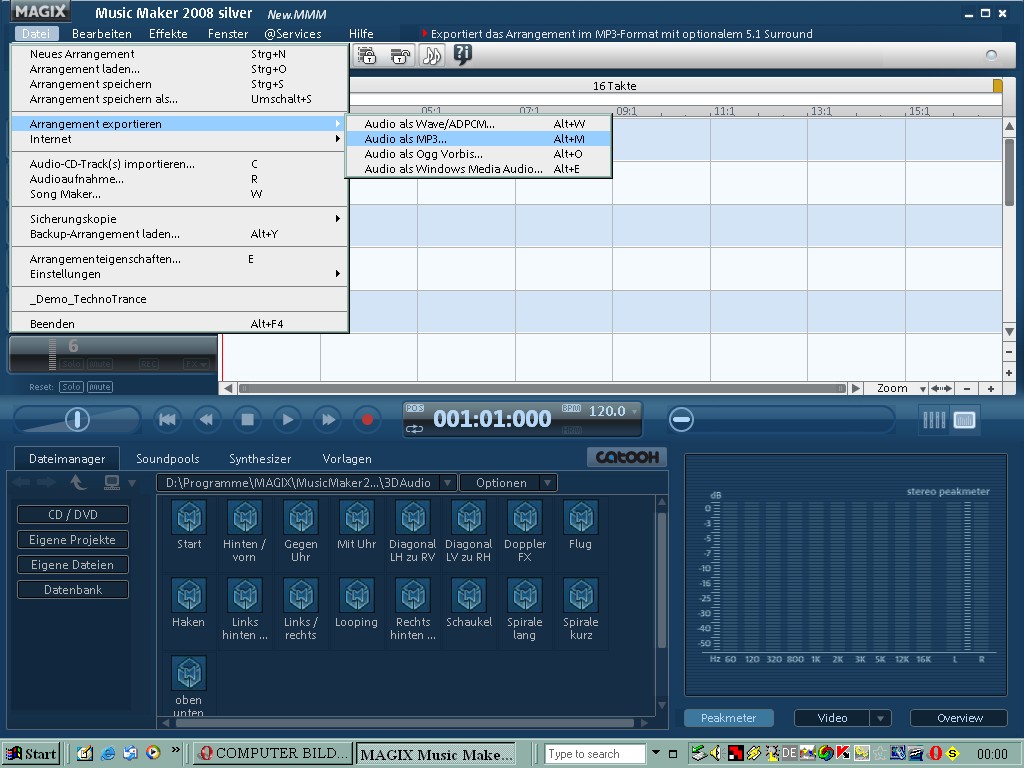Switch to the Vorlagen tab

point(347,459)
